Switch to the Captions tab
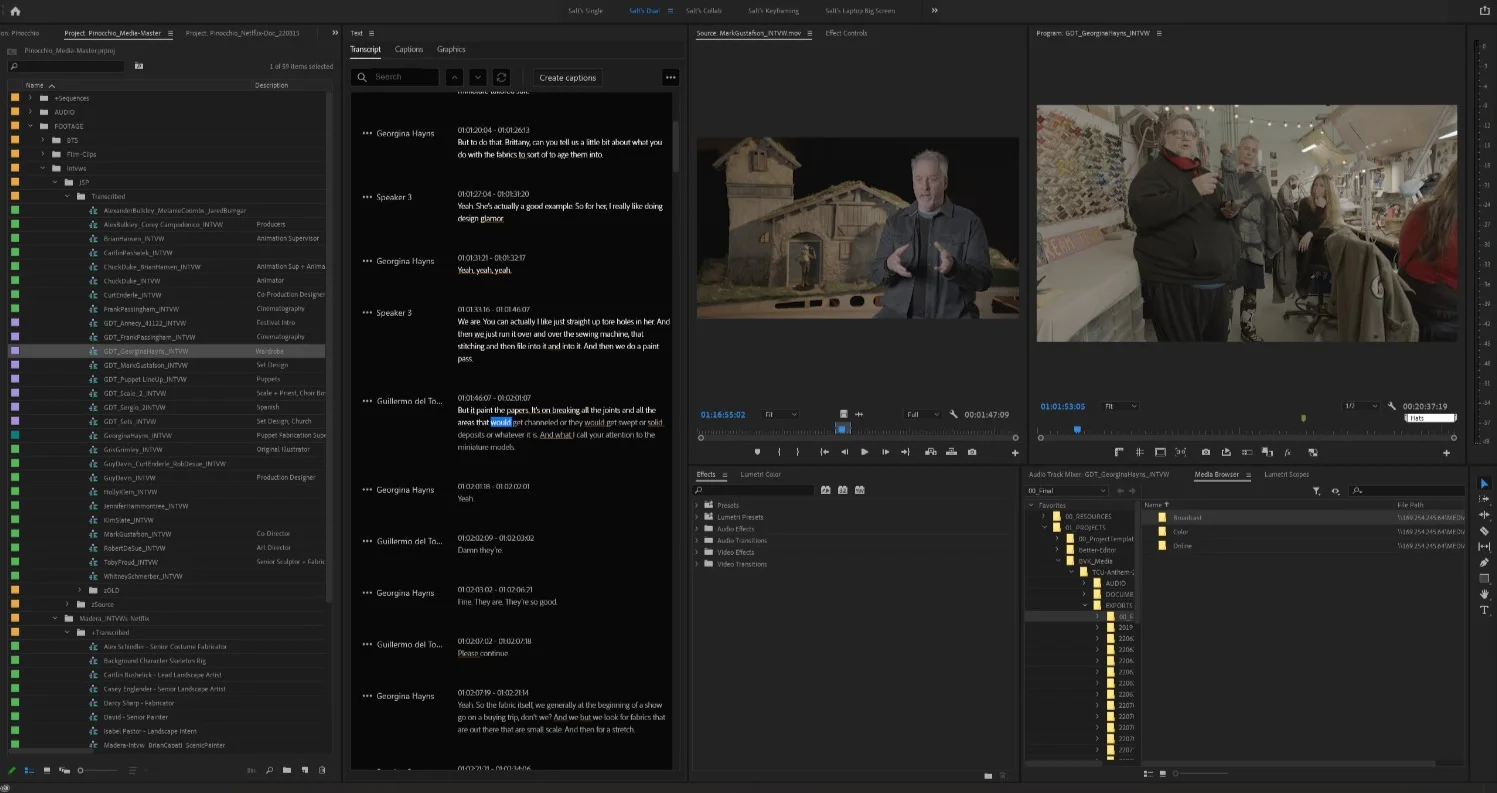Image resolution: width=1497 pixels, height=793 pixels. pyautogui.click(x=408, y=49)
